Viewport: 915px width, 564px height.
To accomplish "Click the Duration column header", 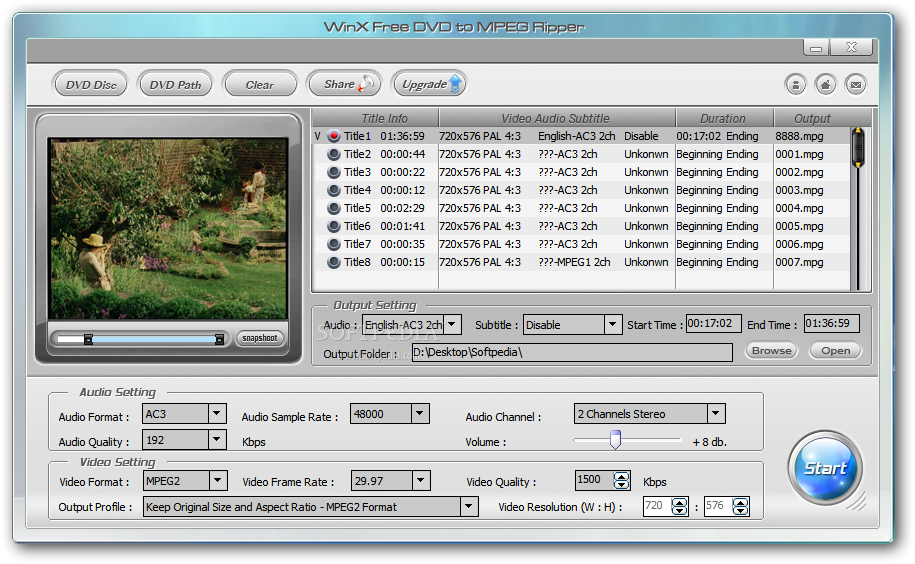I will [x=723, y=118].
